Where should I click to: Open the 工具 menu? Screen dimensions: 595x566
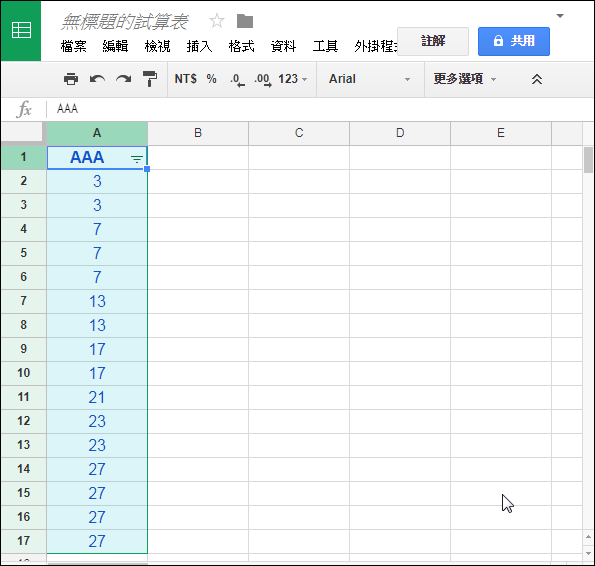click(x=325, y=46)
